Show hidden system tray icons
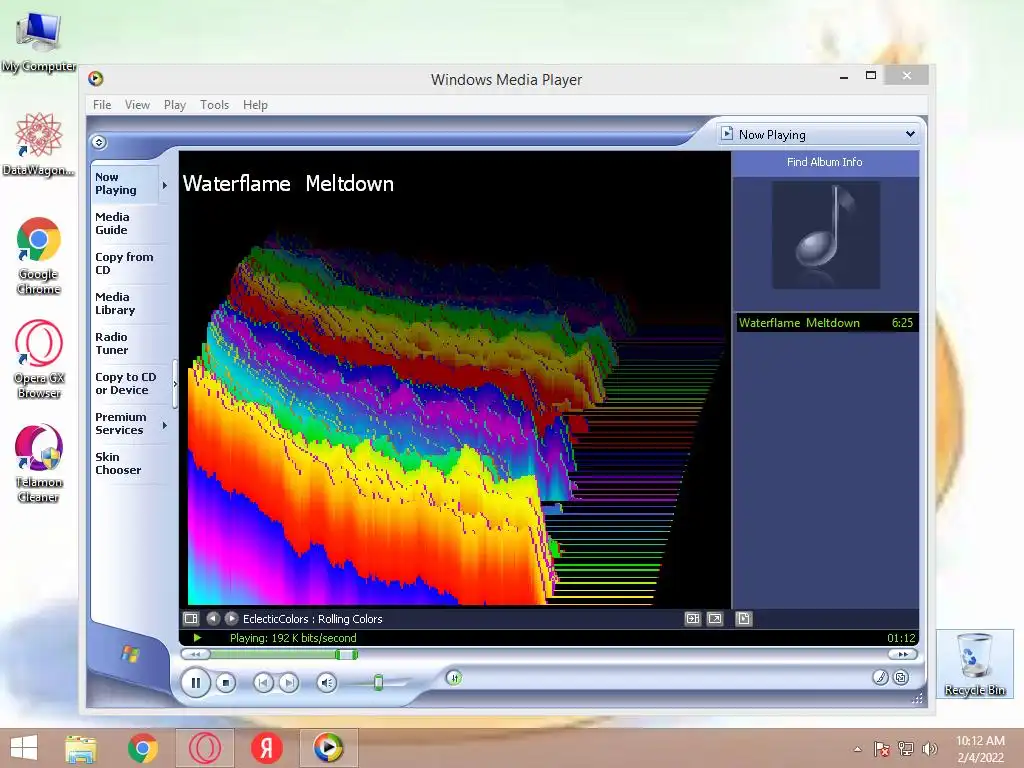 (x=857, y=749)
